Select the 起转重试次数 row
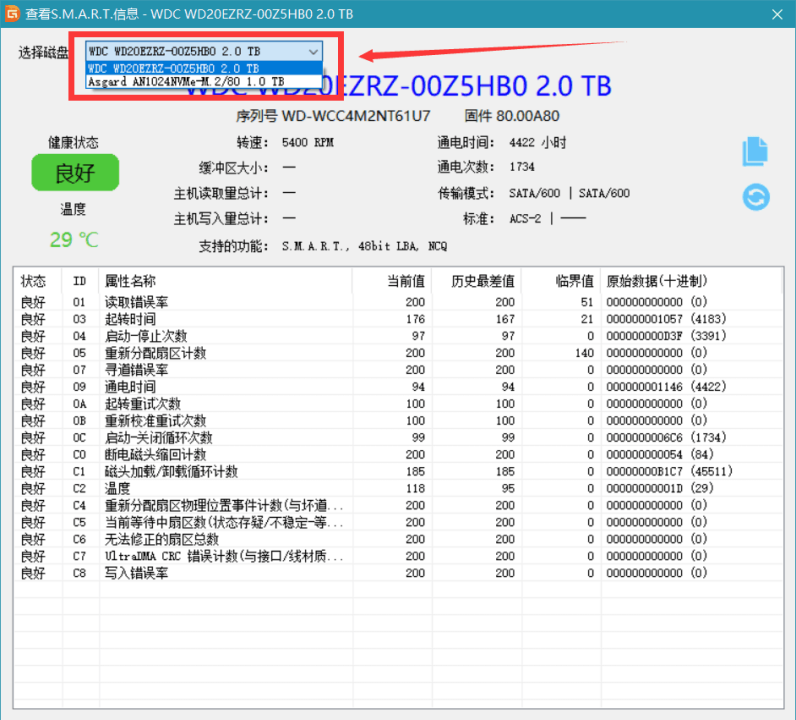Viewport: 796px width, 720px height. 398,404
